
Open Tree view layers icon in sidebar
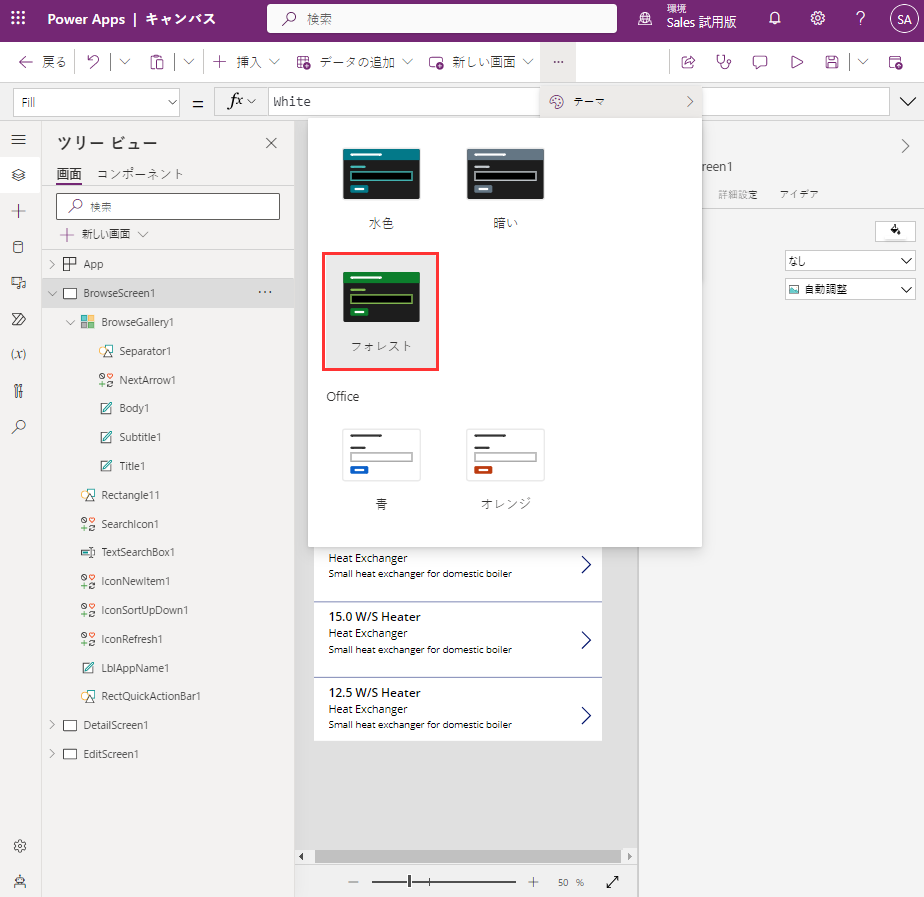(x=19, y=175)
